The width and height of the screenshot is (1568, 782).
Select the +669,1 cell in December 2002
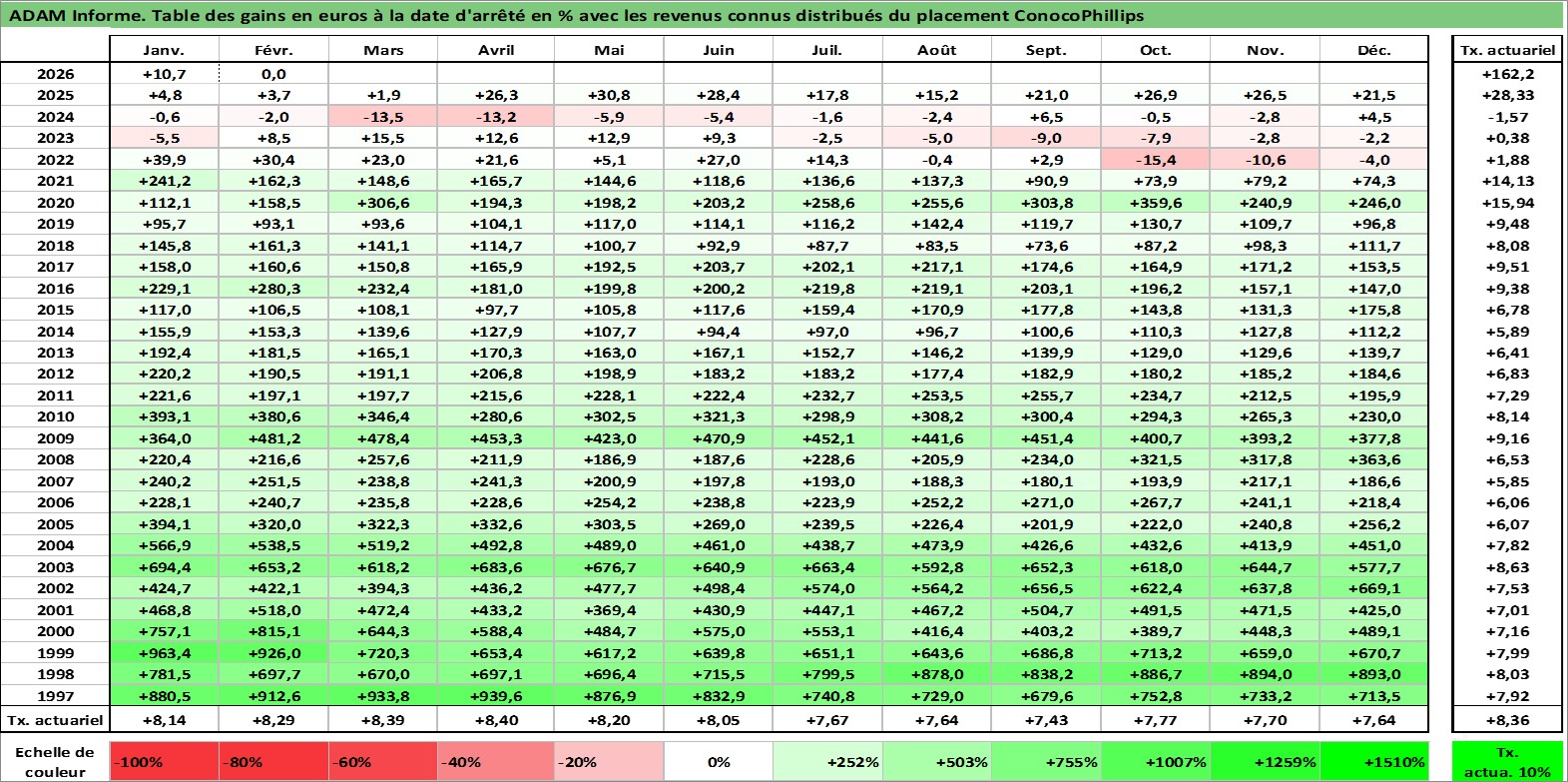[1373, 588]
